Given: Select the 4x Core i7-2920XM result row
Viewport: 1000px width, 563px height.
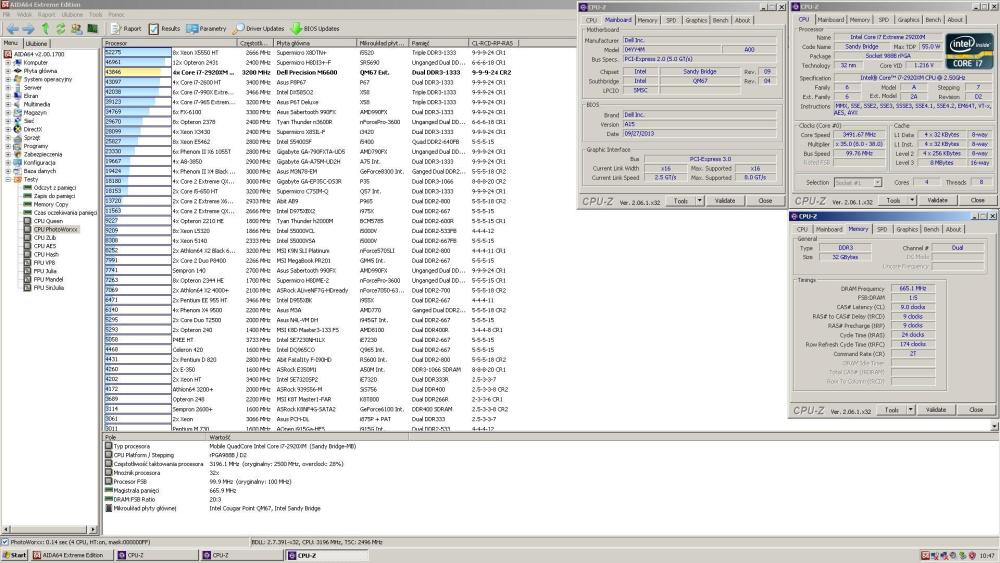Looking at the screenshot, I should pos(309,73).
